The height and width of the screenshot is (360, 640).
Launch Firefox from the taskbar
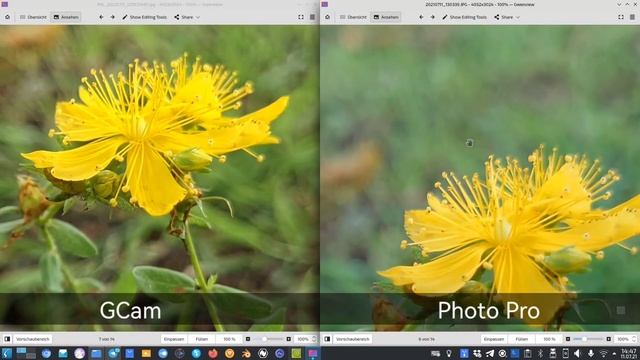click(213, 353)
